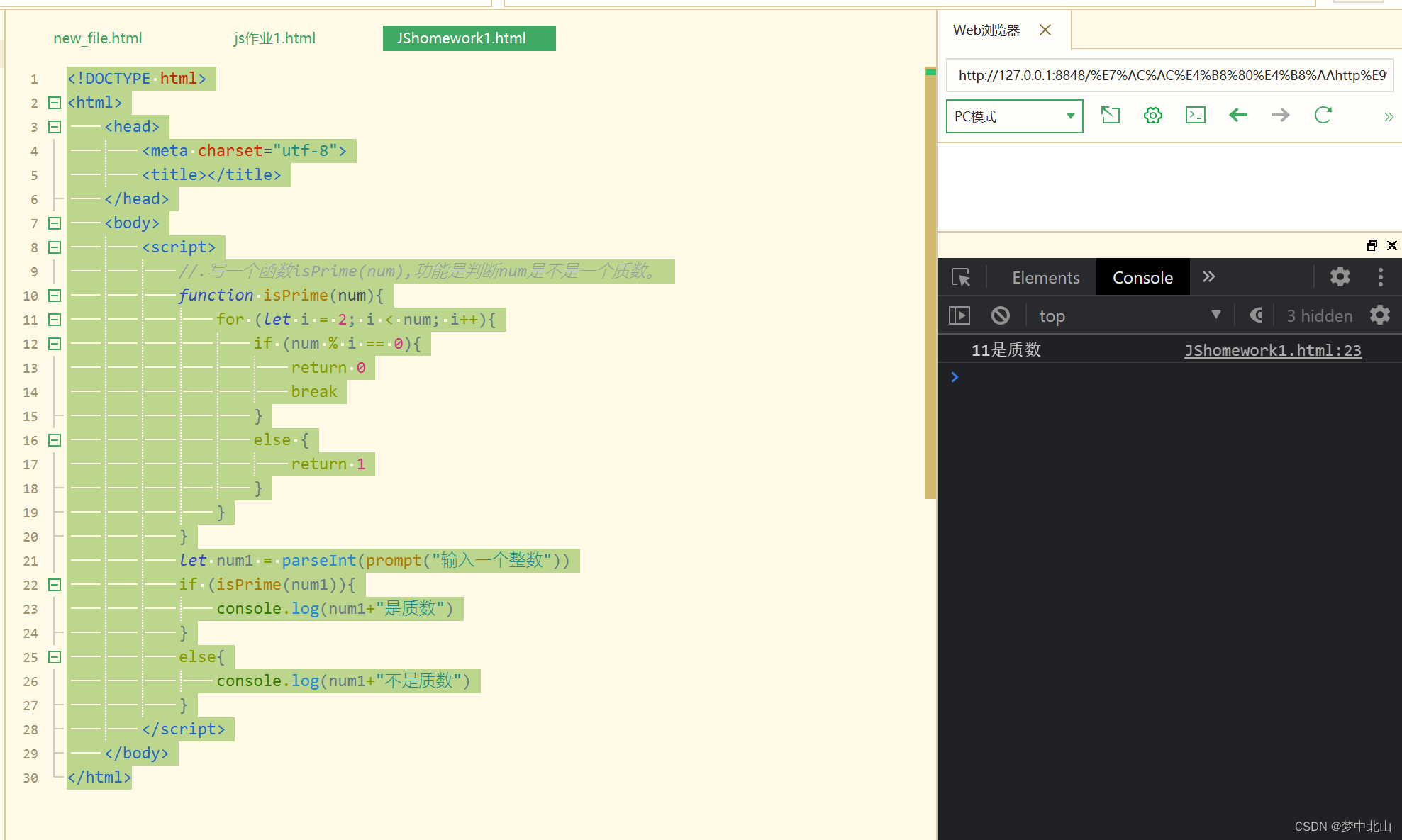Click the browser URL address field
The image size is (1402, 840).
coord(1170,75)
